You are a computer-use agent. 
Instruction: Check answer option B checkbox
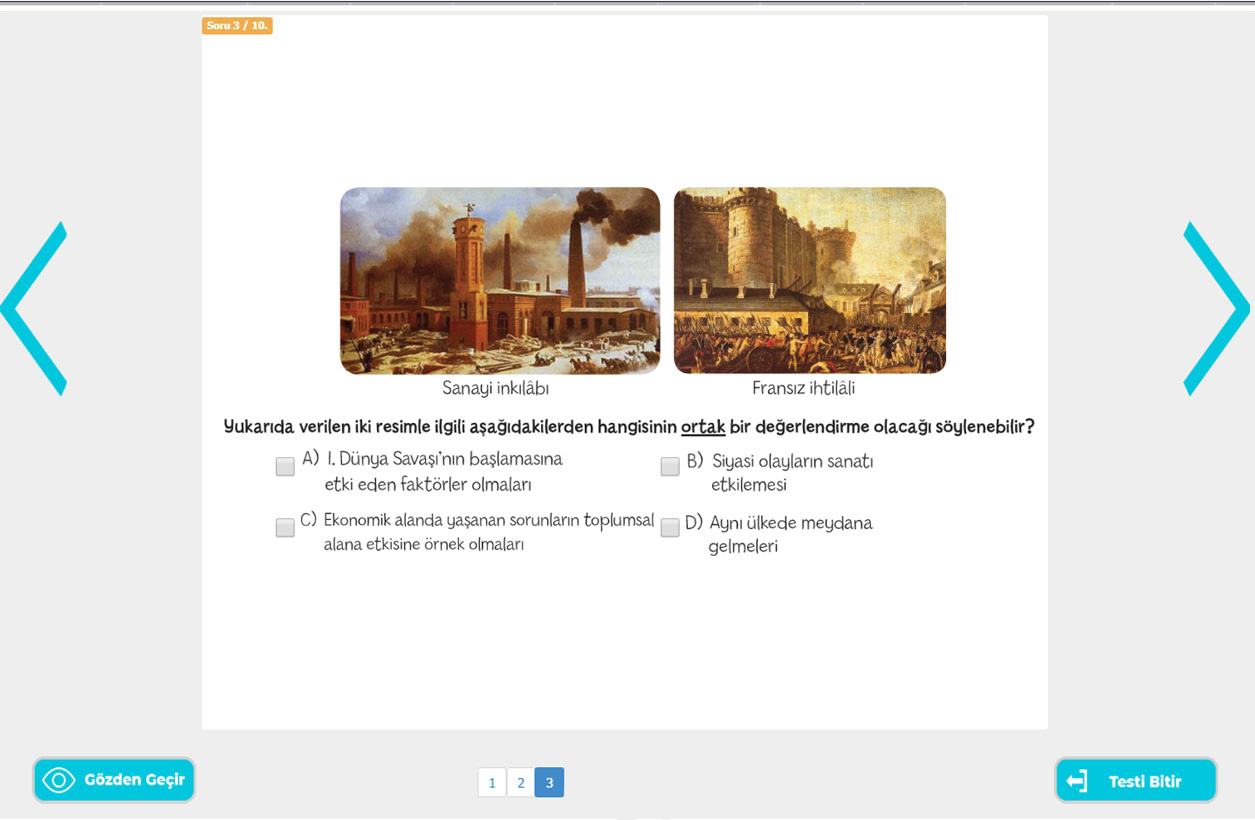(x=670, y=466)
